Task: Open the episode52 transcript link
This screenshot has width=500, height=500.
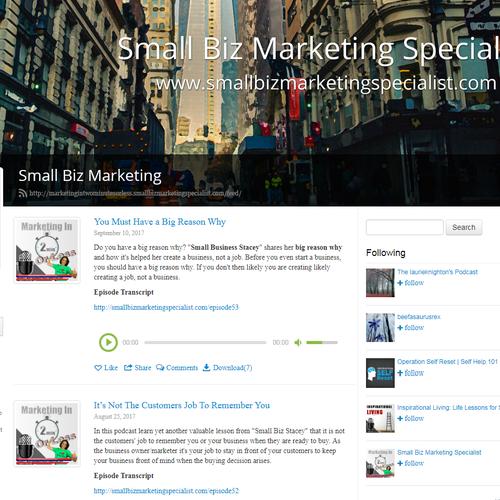Action: pyautogui.click(x=166, y=491)
